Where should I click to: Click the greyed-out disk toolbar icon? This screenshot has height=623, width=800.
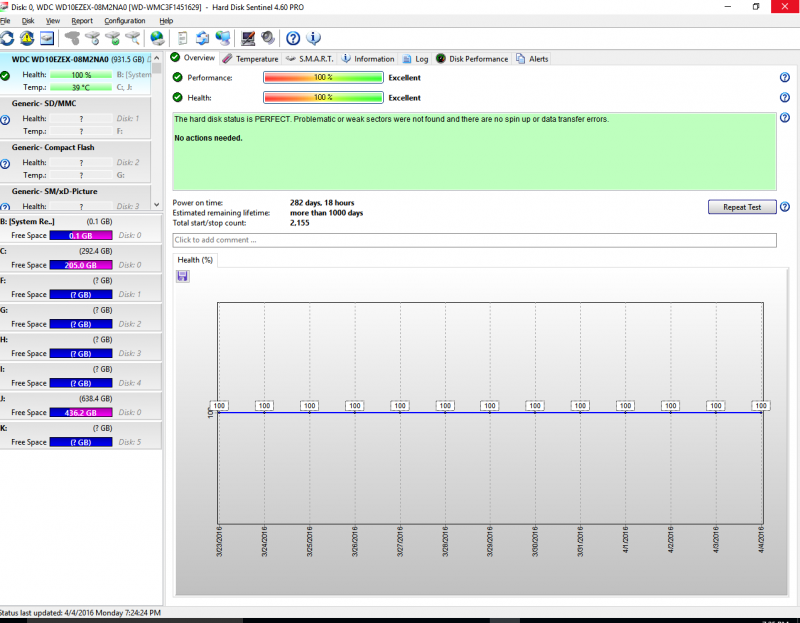pyautogui.click(x=72, y=38)
